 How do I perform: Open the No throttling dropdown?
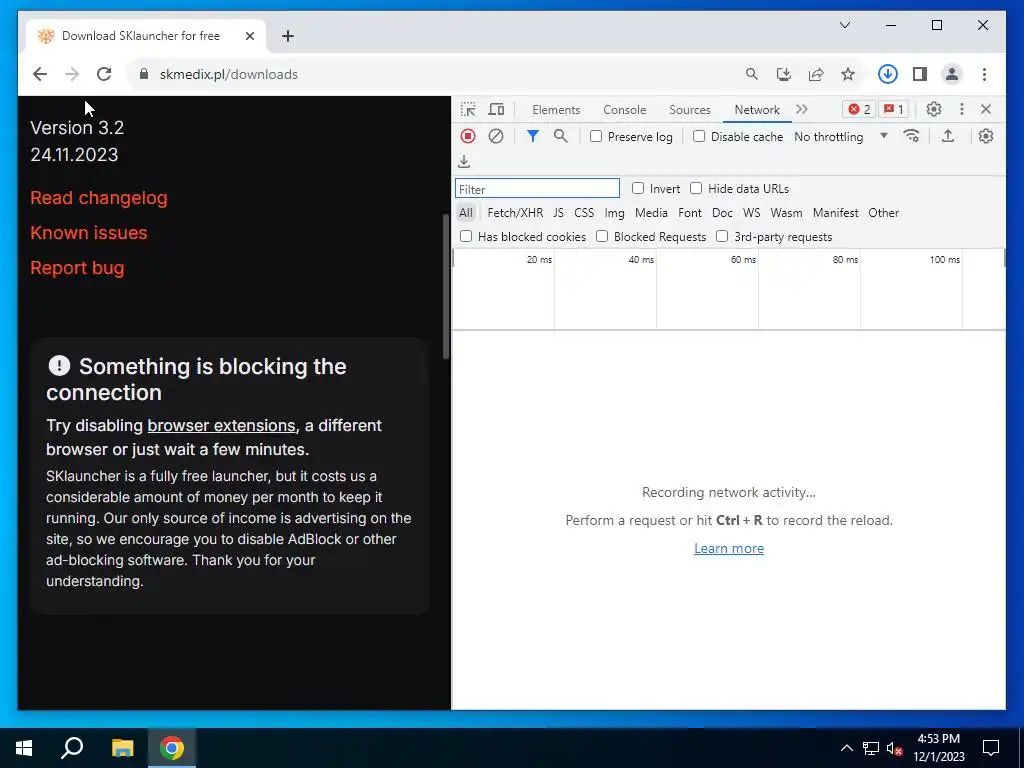pyautogui.click(x=841, y=136)
